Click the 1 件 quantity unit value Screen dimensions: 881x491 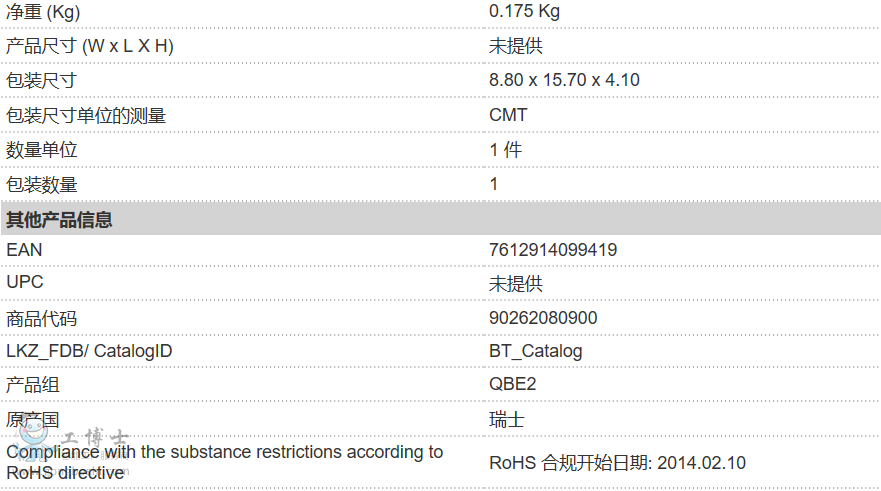point(505,150)
